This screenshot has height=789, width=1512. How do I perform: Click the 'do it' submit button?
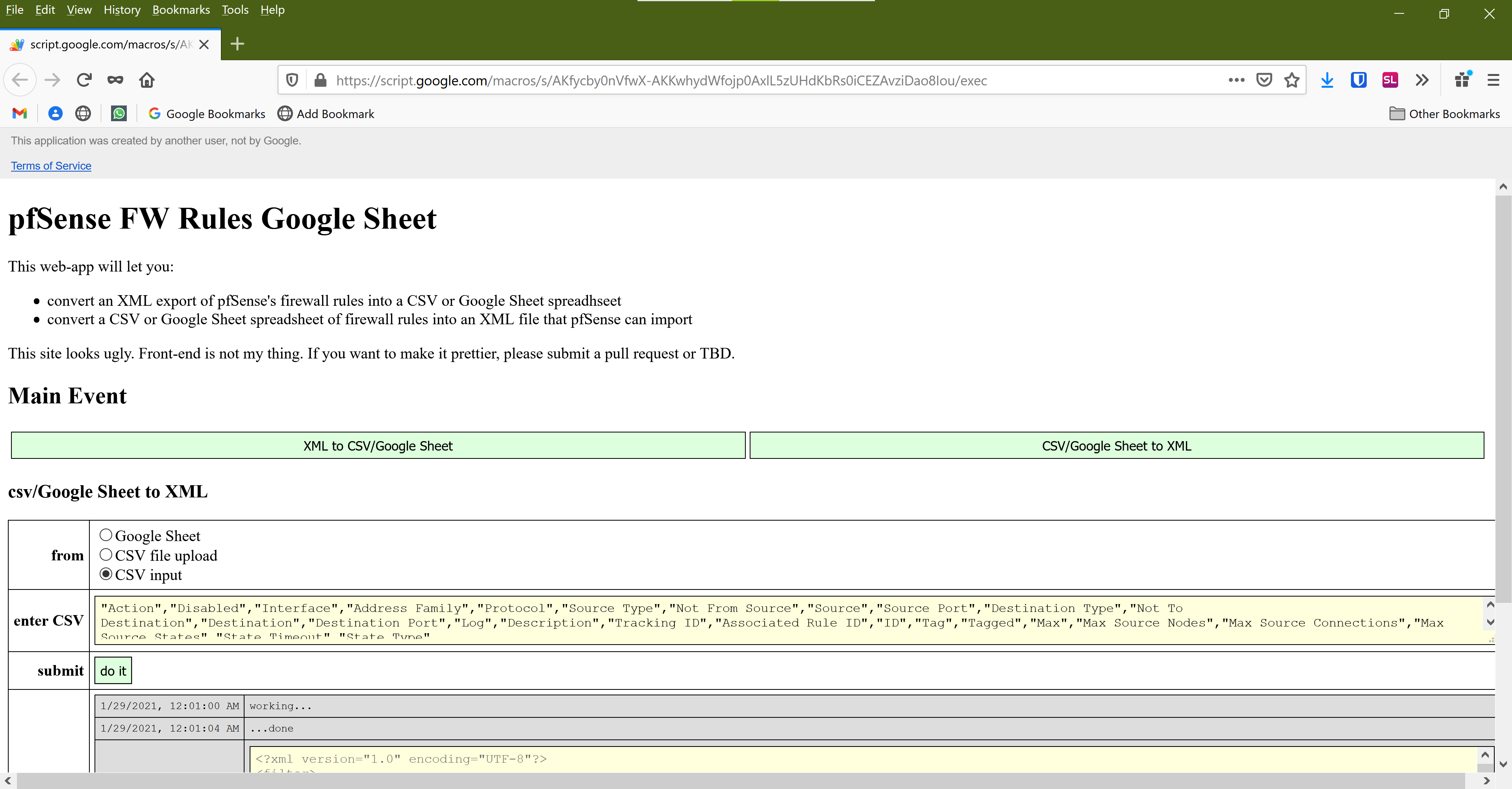pos(113,671)
